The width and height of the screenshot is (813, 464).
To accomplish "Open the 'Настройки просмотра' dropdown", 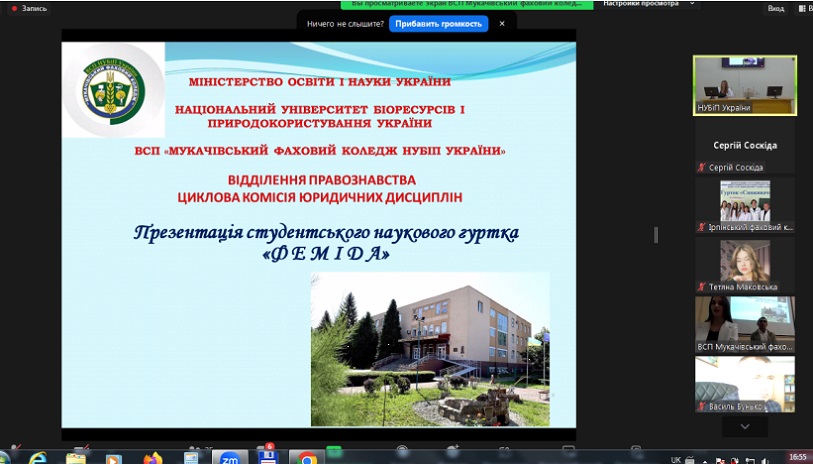I will 648,4.
